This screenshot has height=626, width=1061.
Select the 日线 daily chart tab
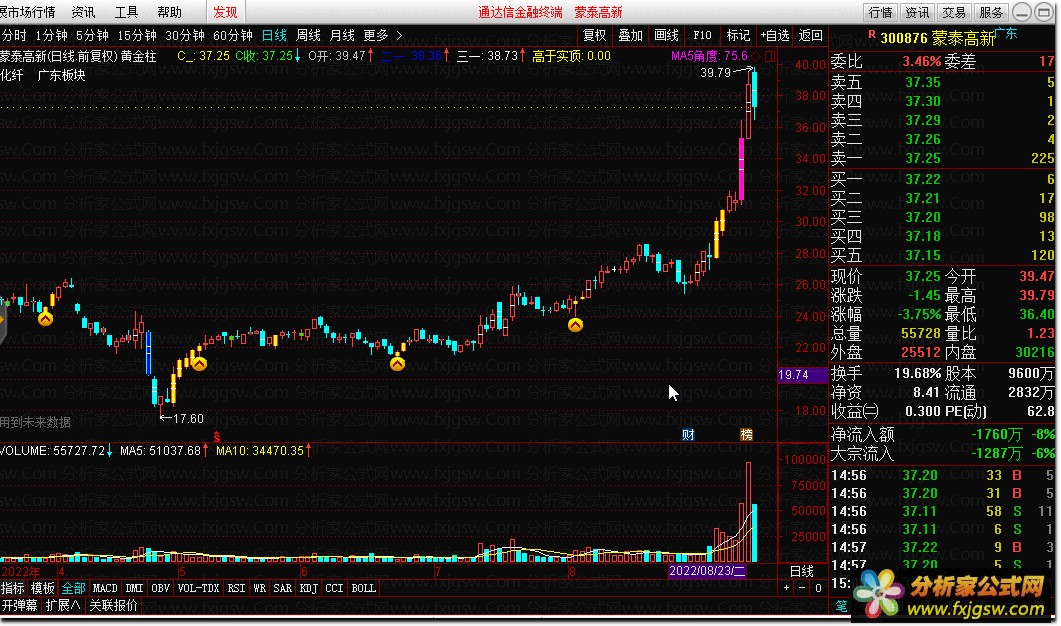274,35
